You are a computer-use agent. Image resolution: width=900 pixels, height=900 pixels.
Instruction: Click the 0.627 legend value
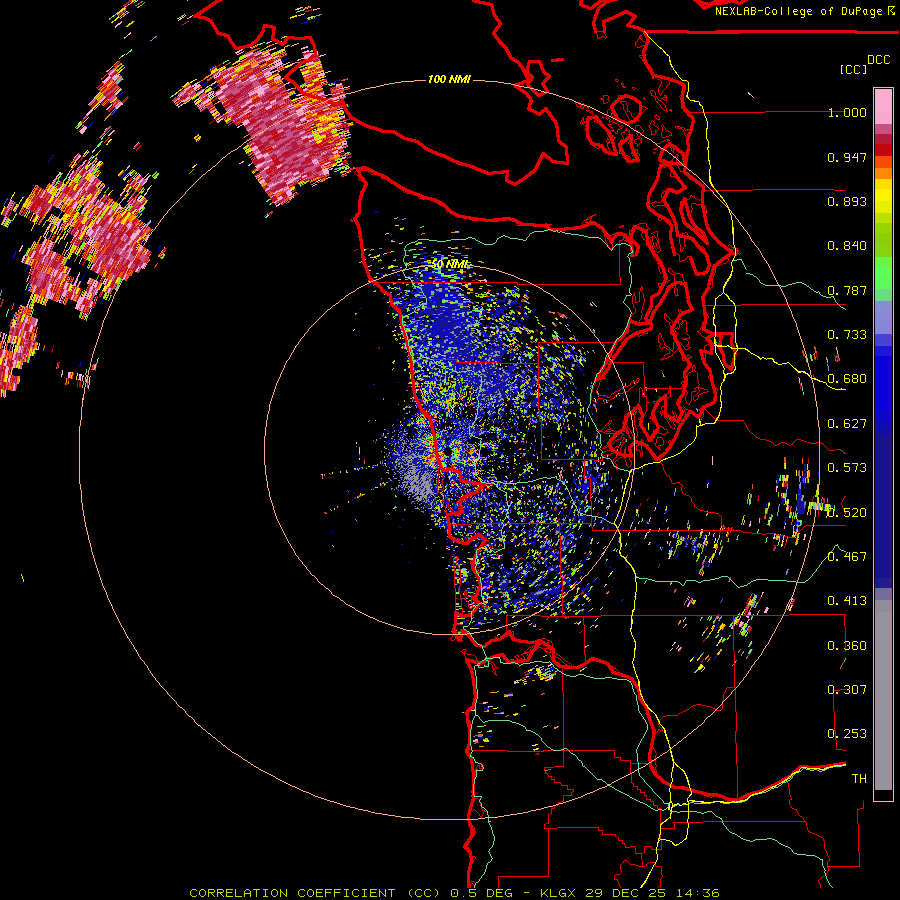(x=847, y=424)
